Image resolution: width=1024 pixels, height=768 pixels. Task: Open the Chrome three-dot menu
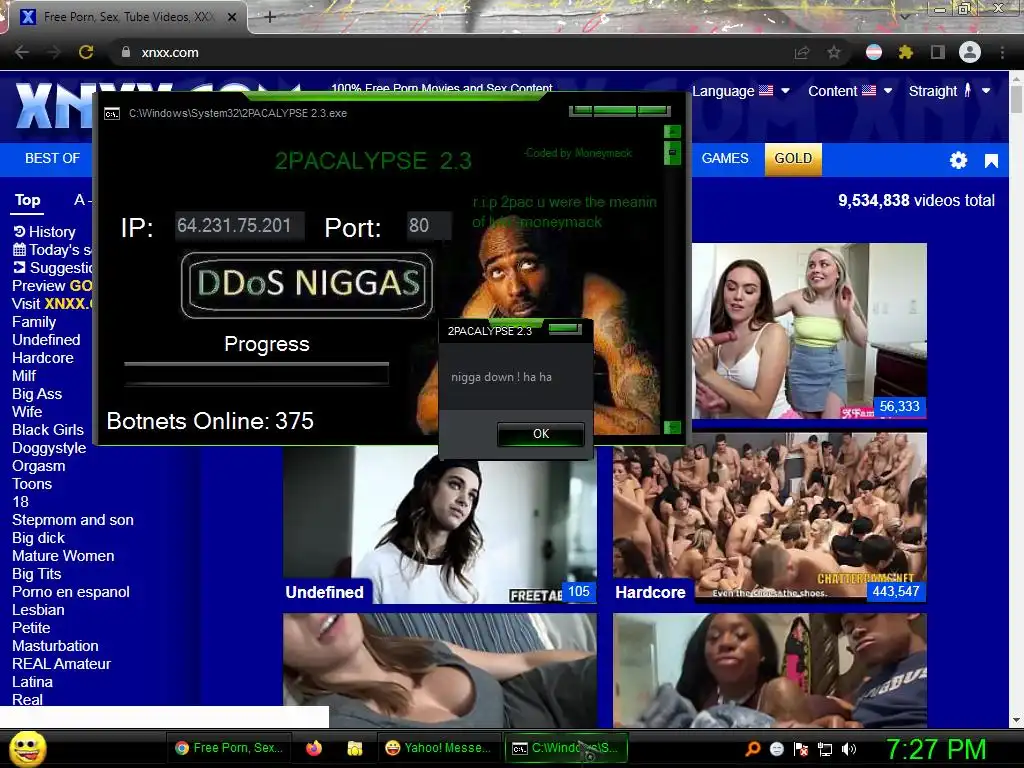click(x=1002, y=52)
